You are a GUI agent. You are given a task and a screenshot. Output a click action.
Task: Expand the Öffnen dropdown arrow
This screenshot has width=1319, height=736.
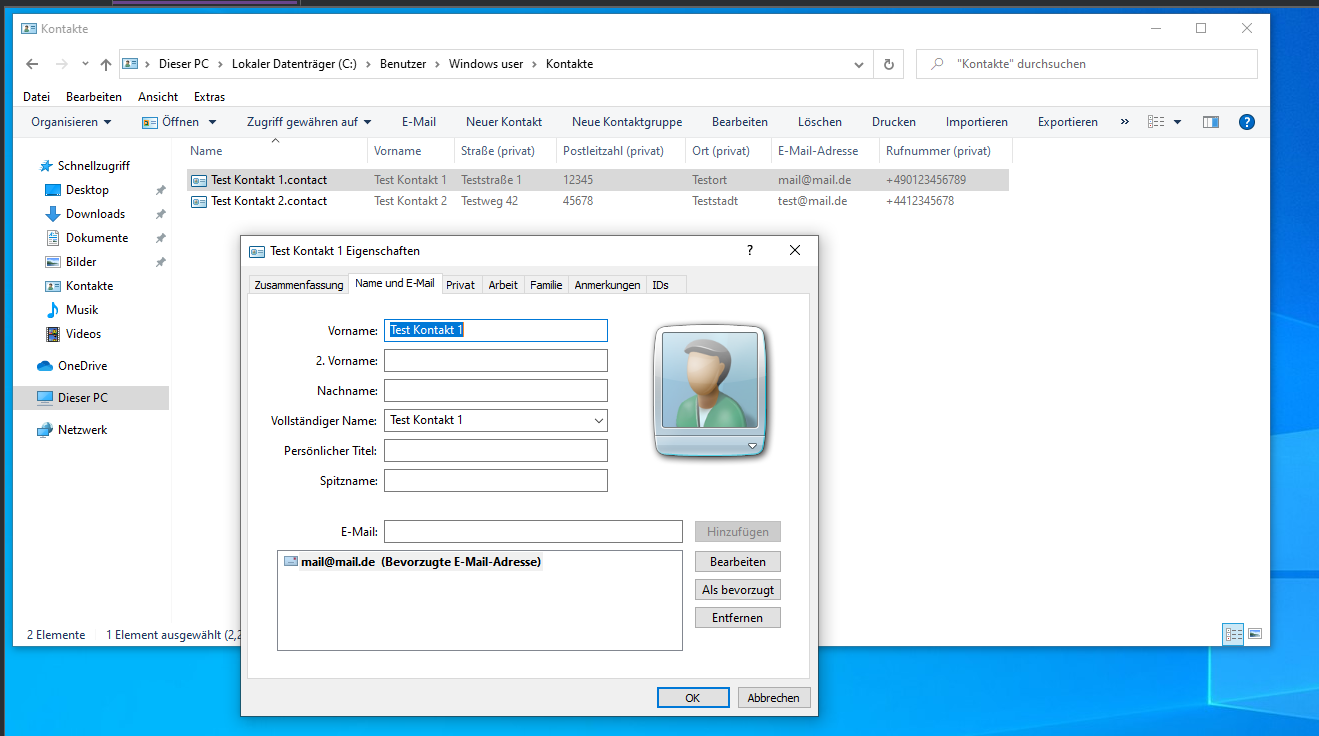tap(212, 122)
